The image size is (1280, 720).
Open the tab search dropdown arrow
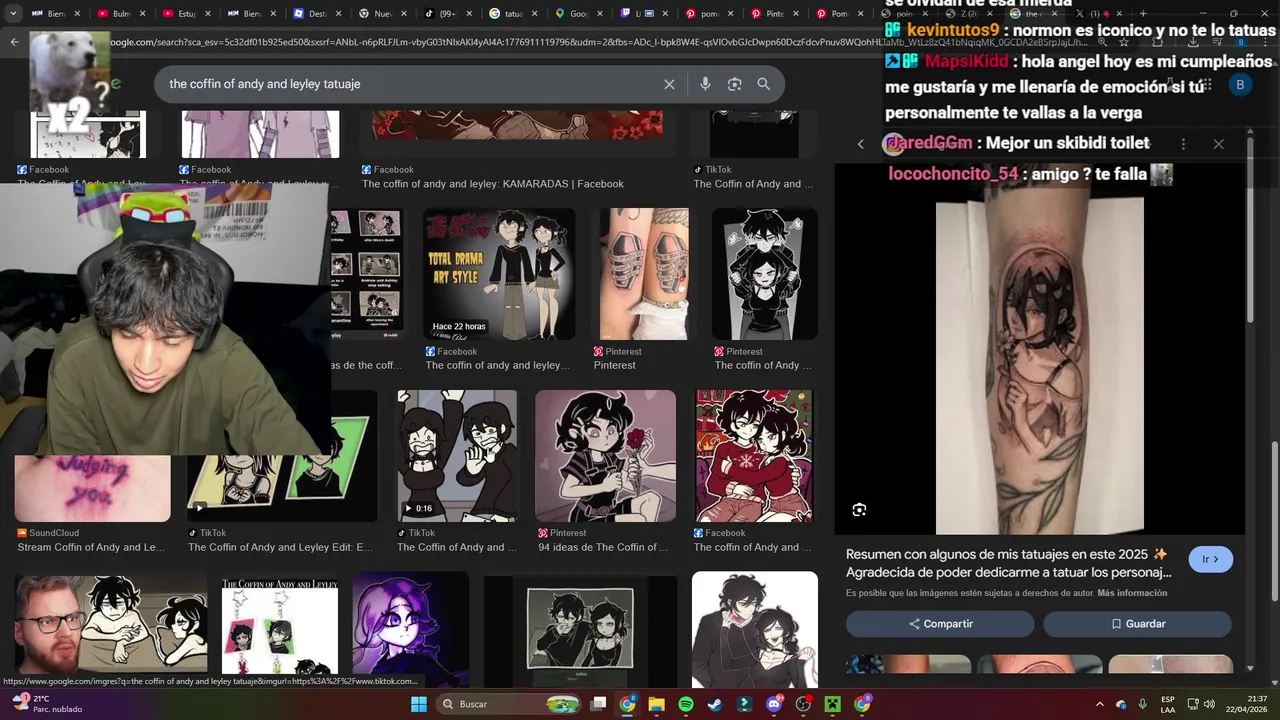click(x=12, y=14)
